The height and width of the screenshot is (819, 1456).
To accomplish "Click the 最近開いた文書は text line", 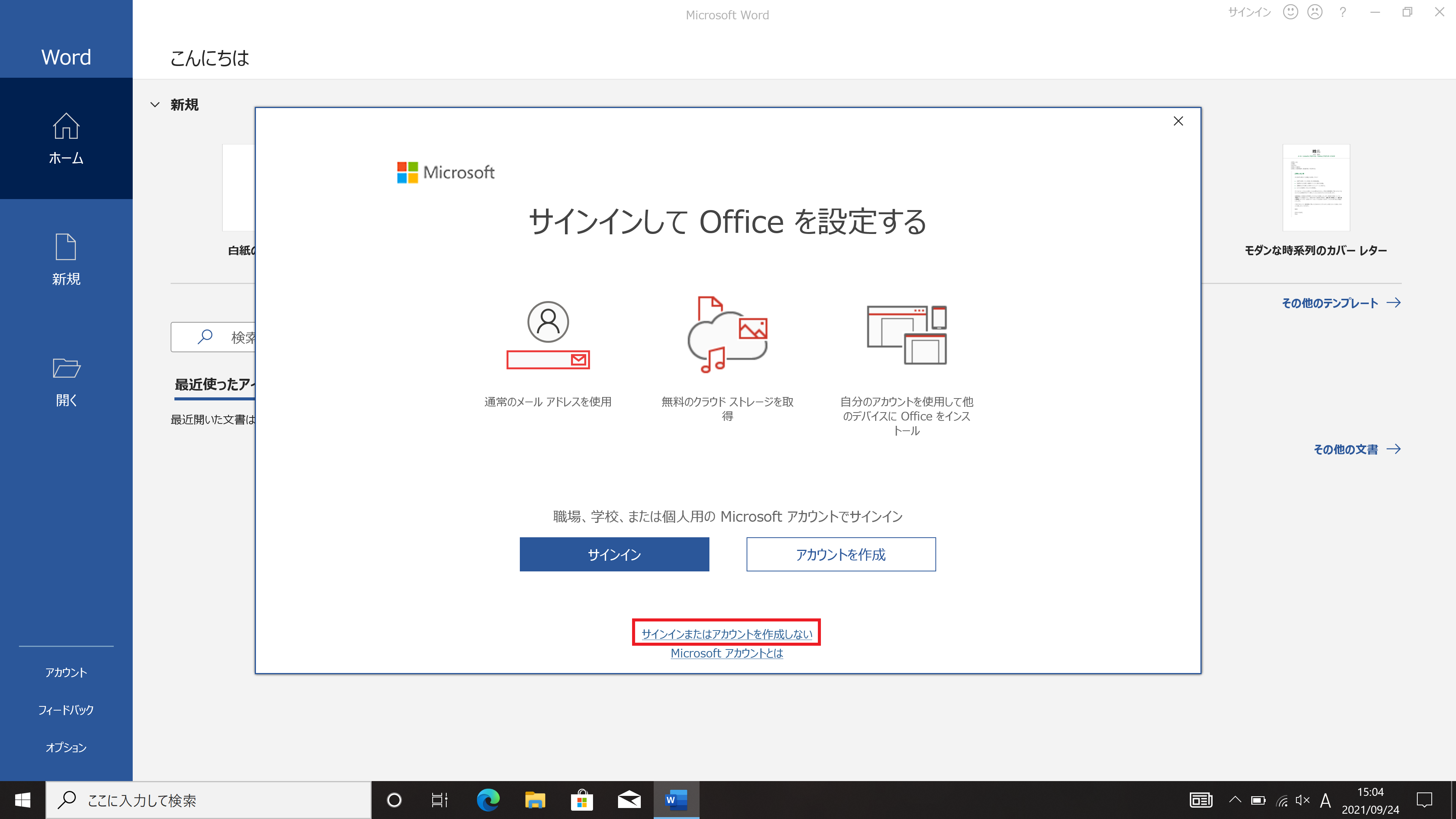I will (x=213, y=419).
